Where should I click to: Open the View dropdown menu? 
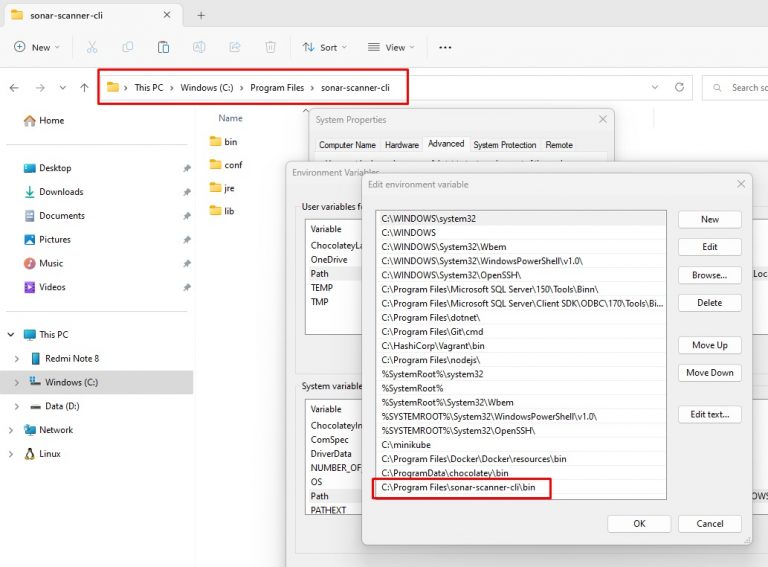point(391,47)
